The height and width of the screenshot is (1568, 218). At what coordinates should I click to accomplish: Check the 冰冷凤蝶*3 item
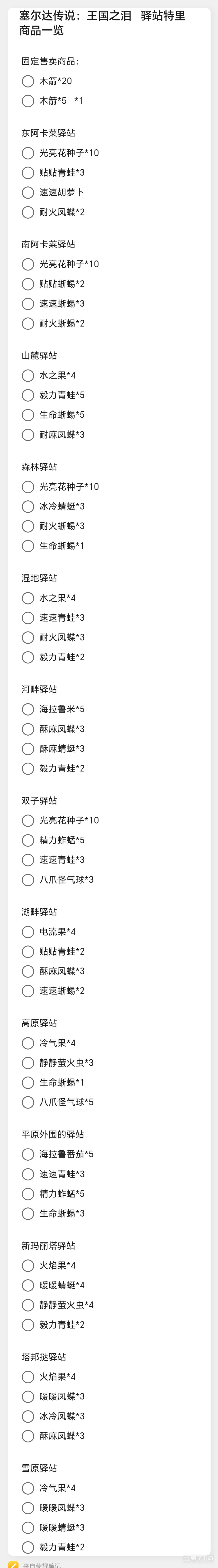tap(27, 1416)
